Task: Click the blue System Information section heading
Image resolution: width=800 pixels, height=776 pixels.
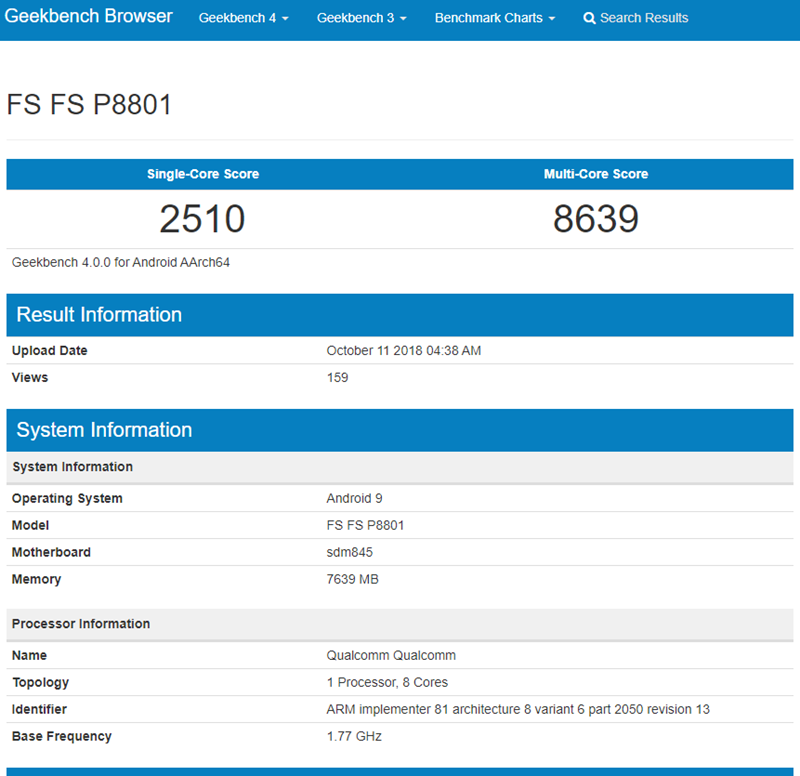Action: [x=104, y=430]
